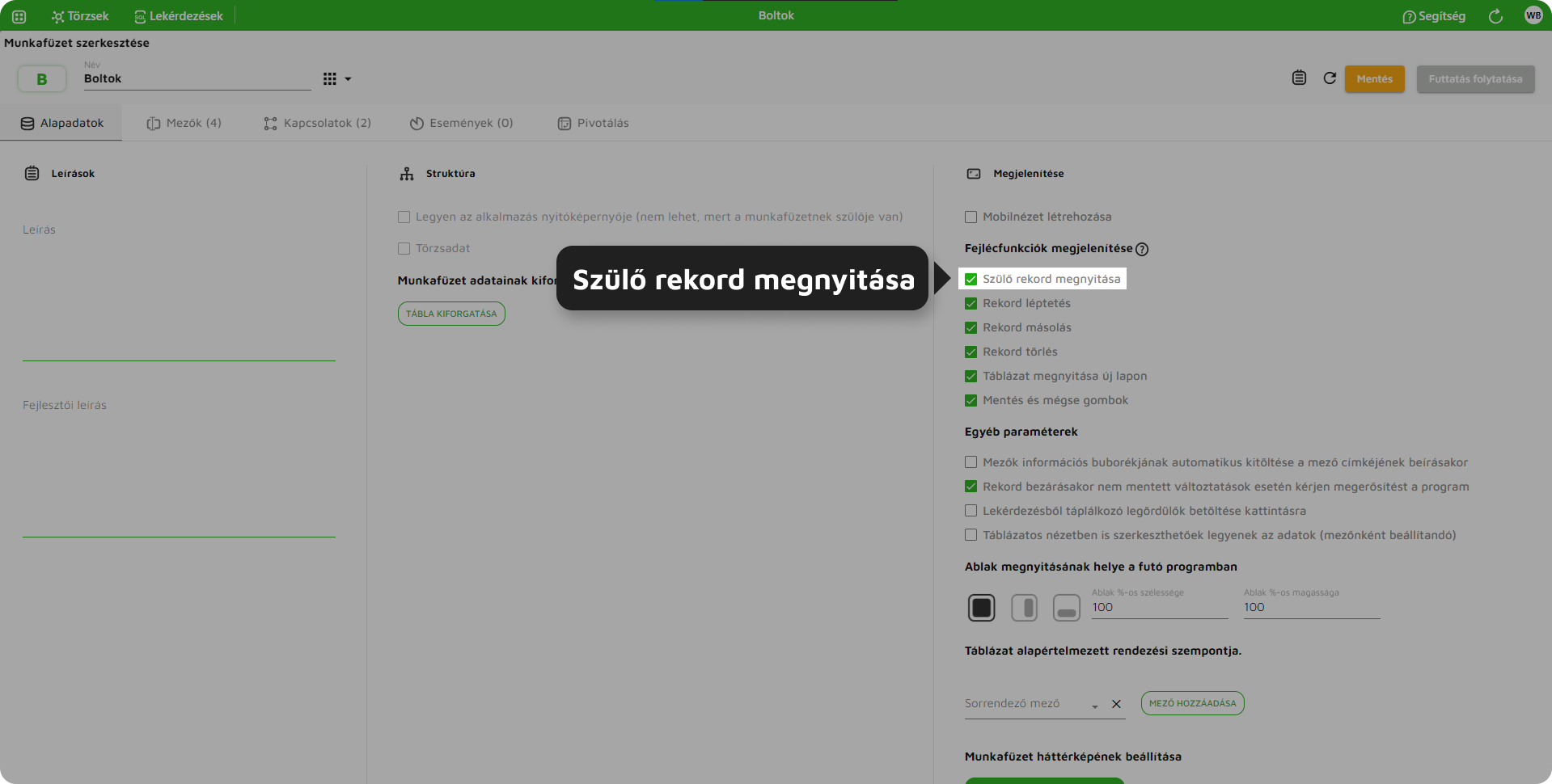Image resolution: width=1552 pixels, height=784 pixels.
Task: Open the notes icon near Mentés
Action: click(x=1299, y=78)
